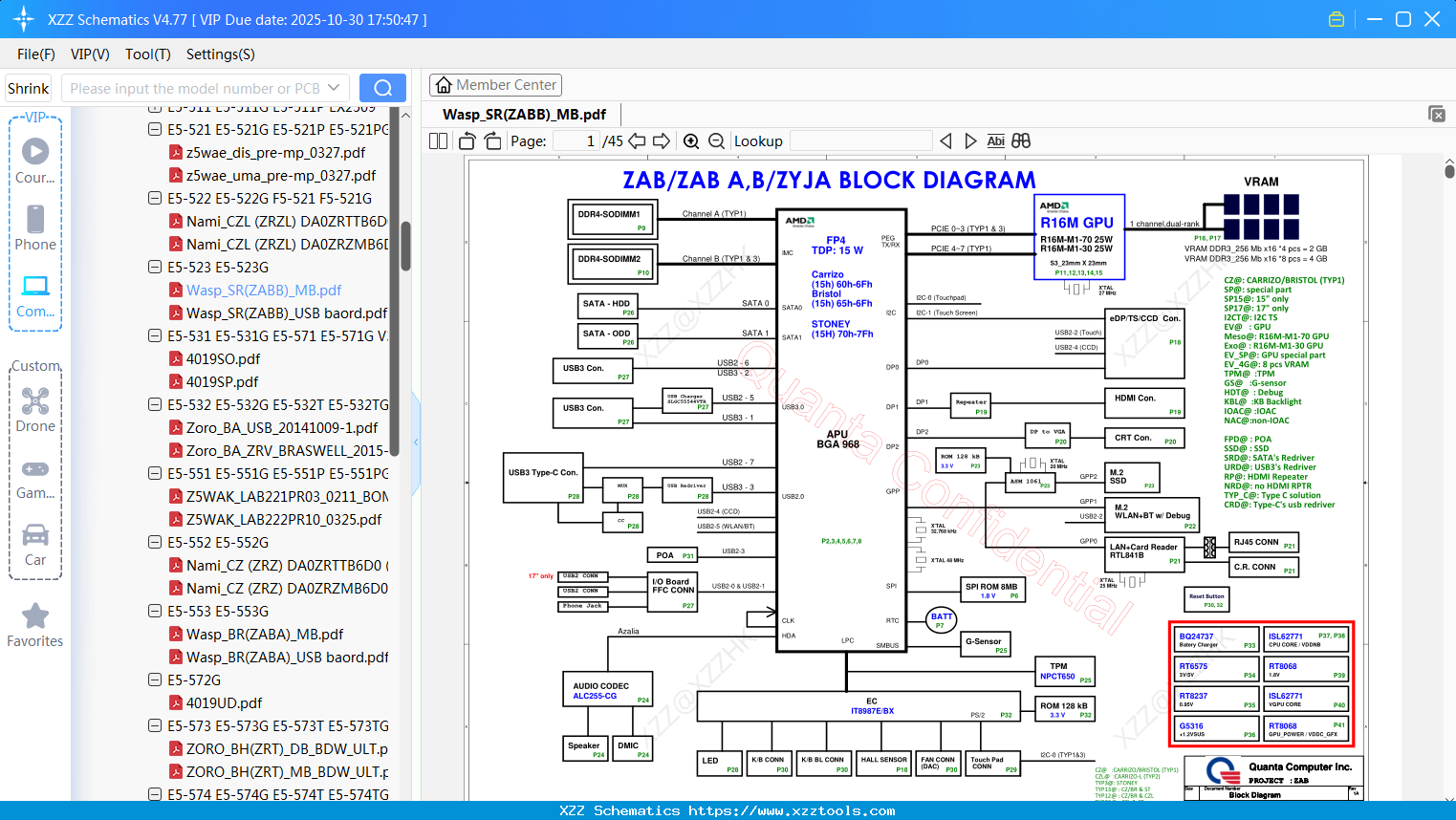The image size is (1456, 820).
Task: Collapse the E5-523 E5-523G folder
Action: pyautogui.click(x=155, y=267)
